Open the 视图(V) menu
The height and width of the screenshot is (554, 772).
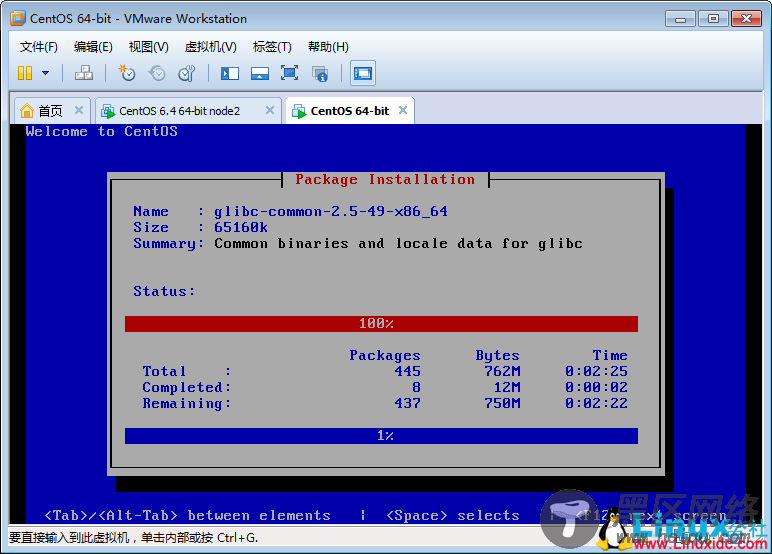coord(148,47)
